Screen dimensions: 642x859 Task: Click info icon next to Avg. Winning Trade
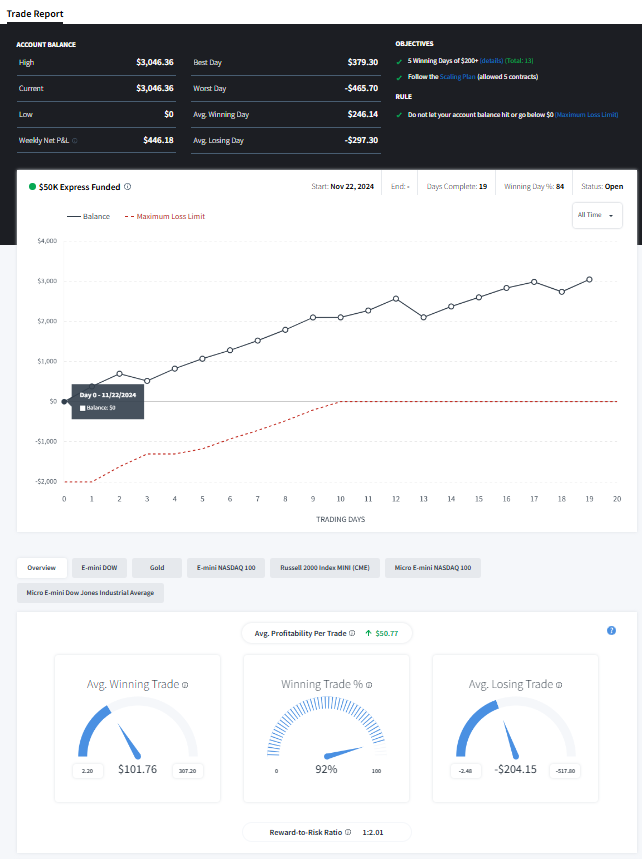coord(185,685)
